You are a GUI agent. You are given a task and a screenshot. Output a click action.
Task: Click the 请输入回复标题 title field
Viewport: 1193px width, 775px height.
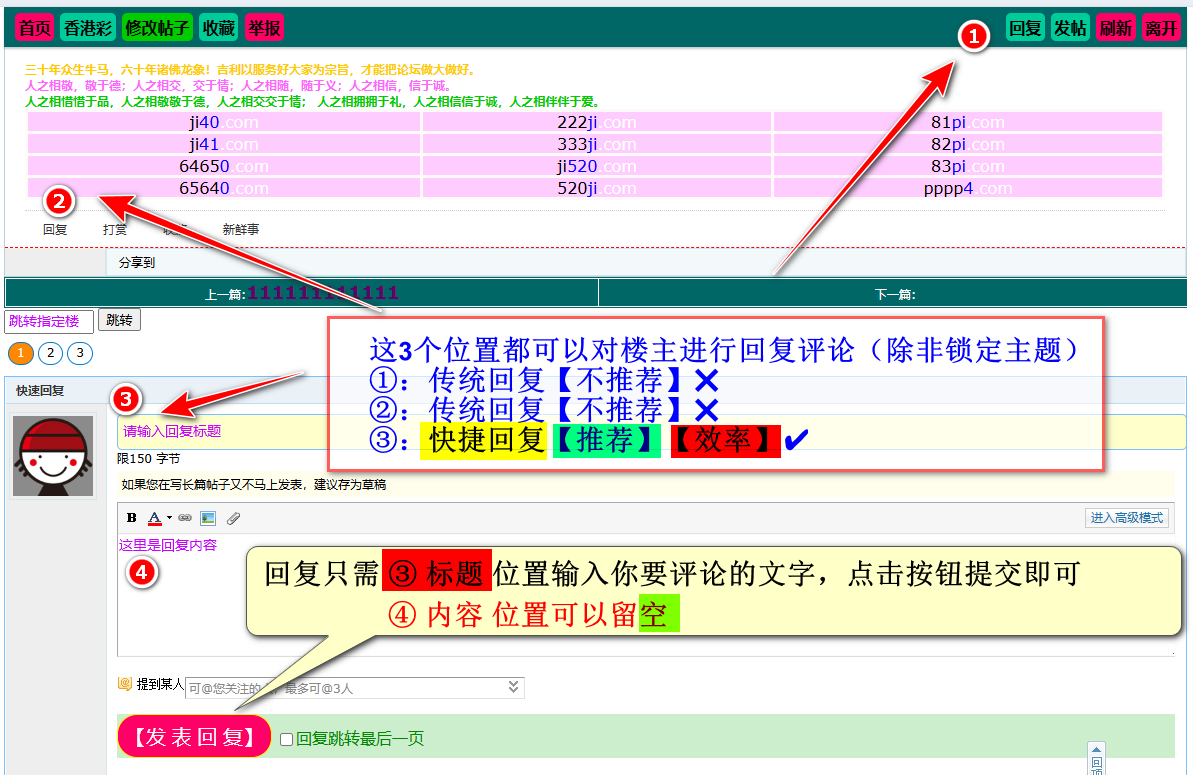pyautogui.click(x=650, y=432)
